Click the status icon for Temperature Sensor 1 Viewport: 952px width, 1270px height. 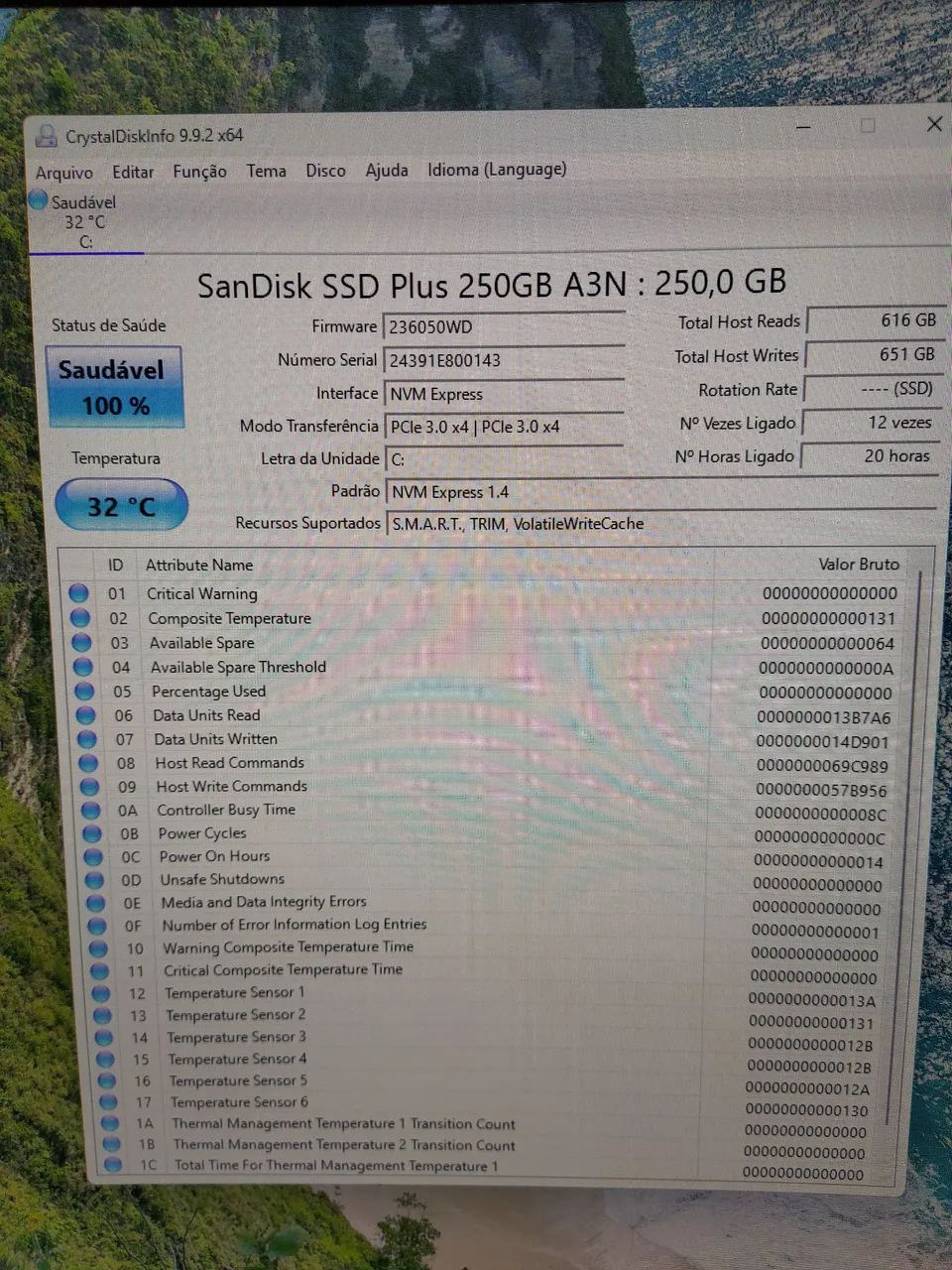click(100, 993)
